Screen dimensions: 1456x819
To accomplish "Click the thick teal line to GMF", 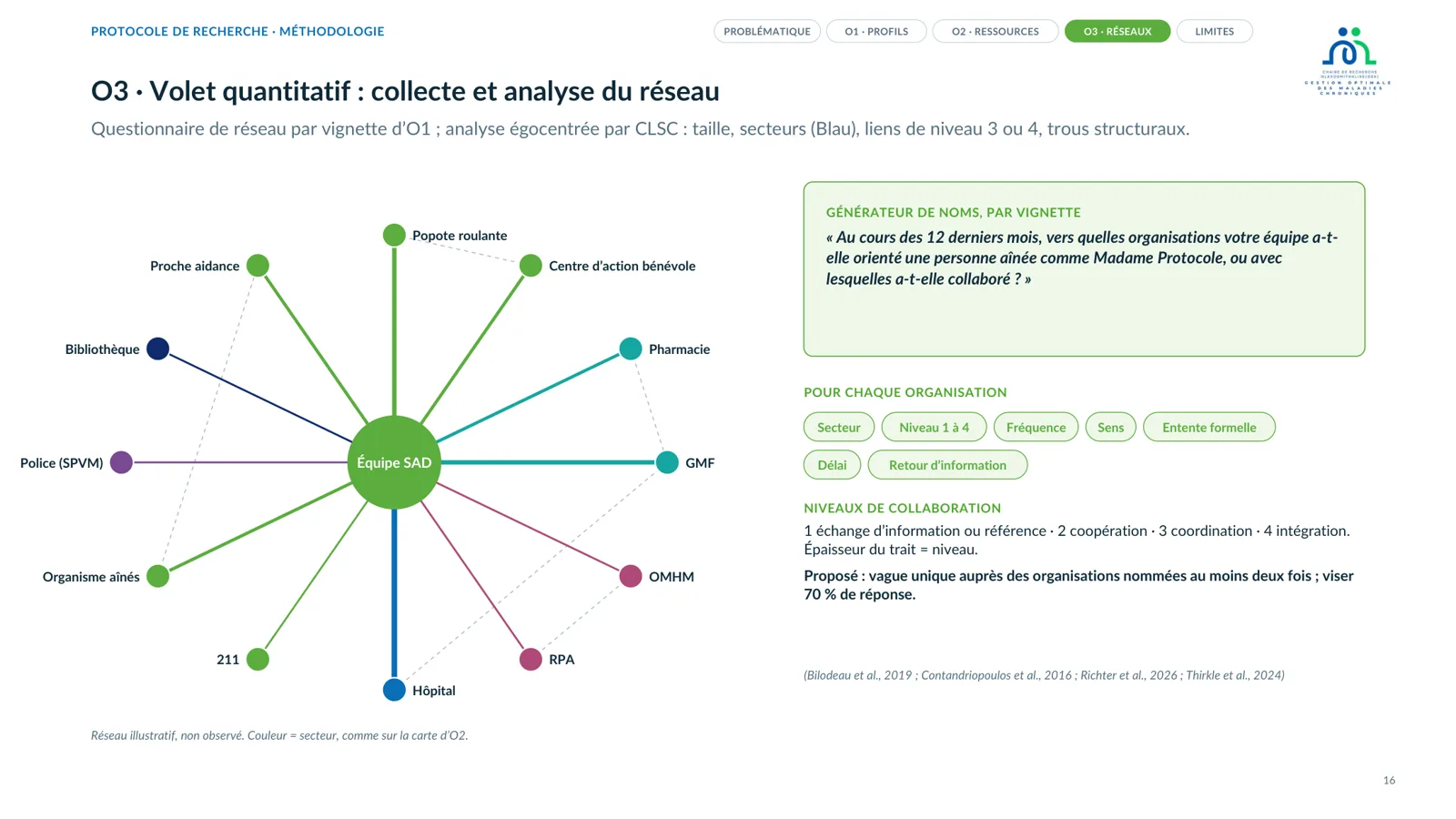I will (x=548, y=462).
